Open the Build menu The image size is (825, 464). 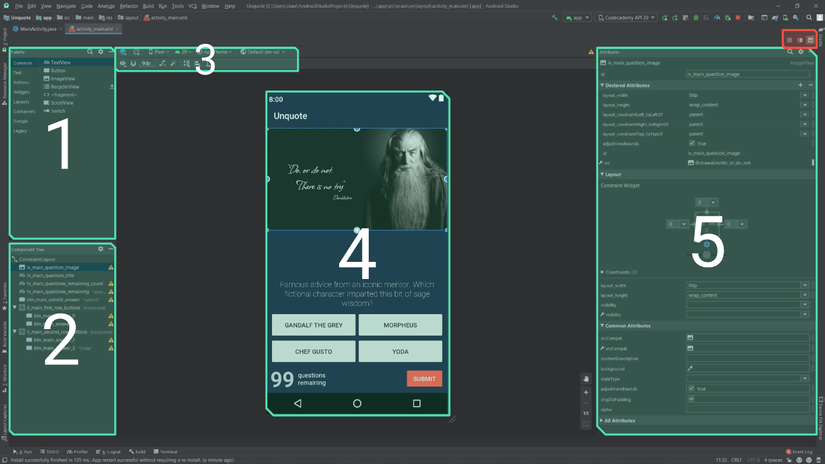[x=148, y=6]
